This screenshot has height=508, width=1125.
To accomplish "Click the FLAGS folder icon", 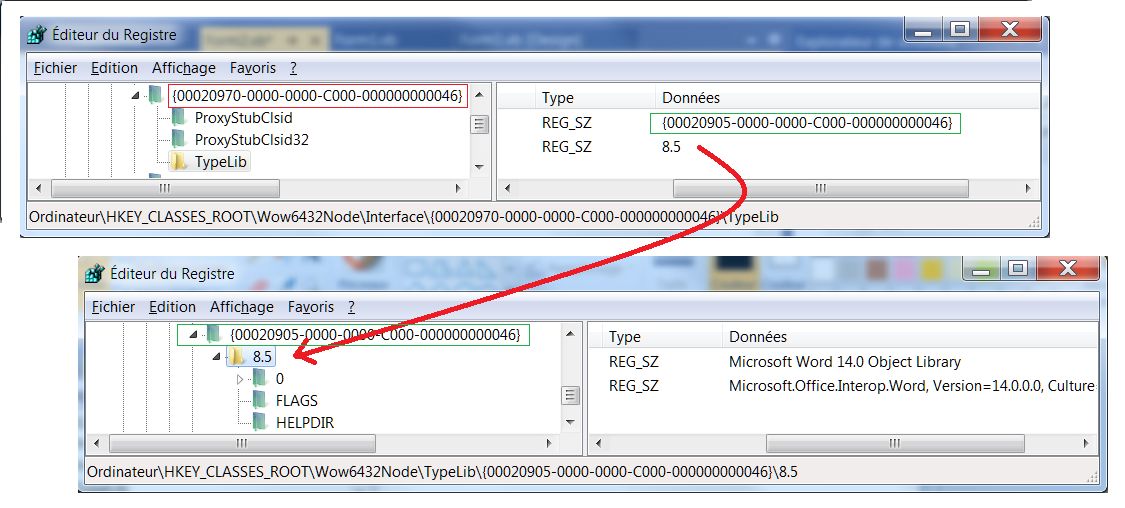I will click(260, 400).
